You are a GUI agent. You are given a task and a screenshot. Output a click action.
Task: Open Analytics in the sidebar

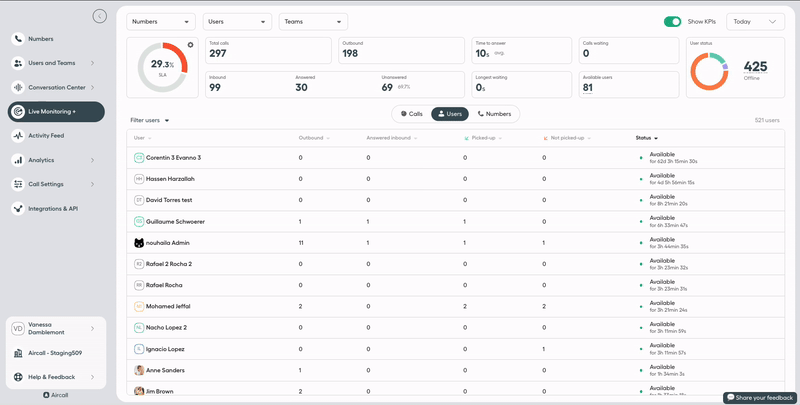[x=40, y=160]
